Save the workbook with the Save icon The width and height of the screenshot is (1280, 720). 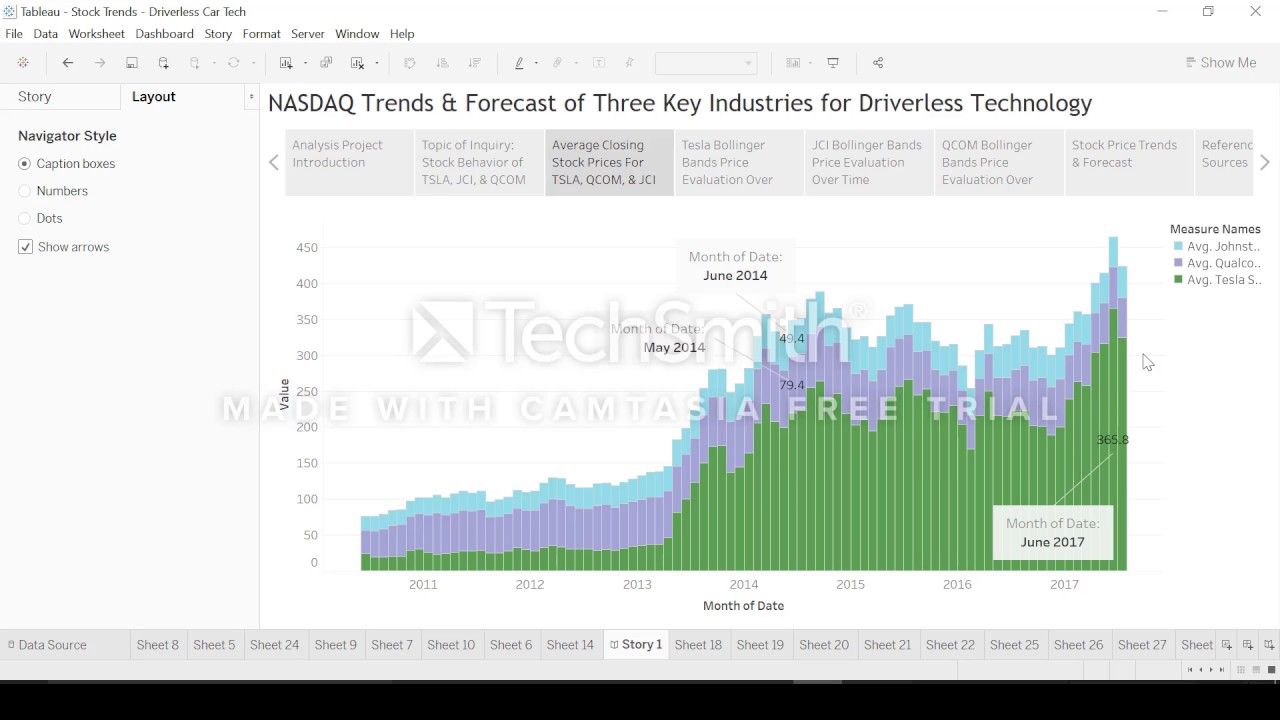132,63
